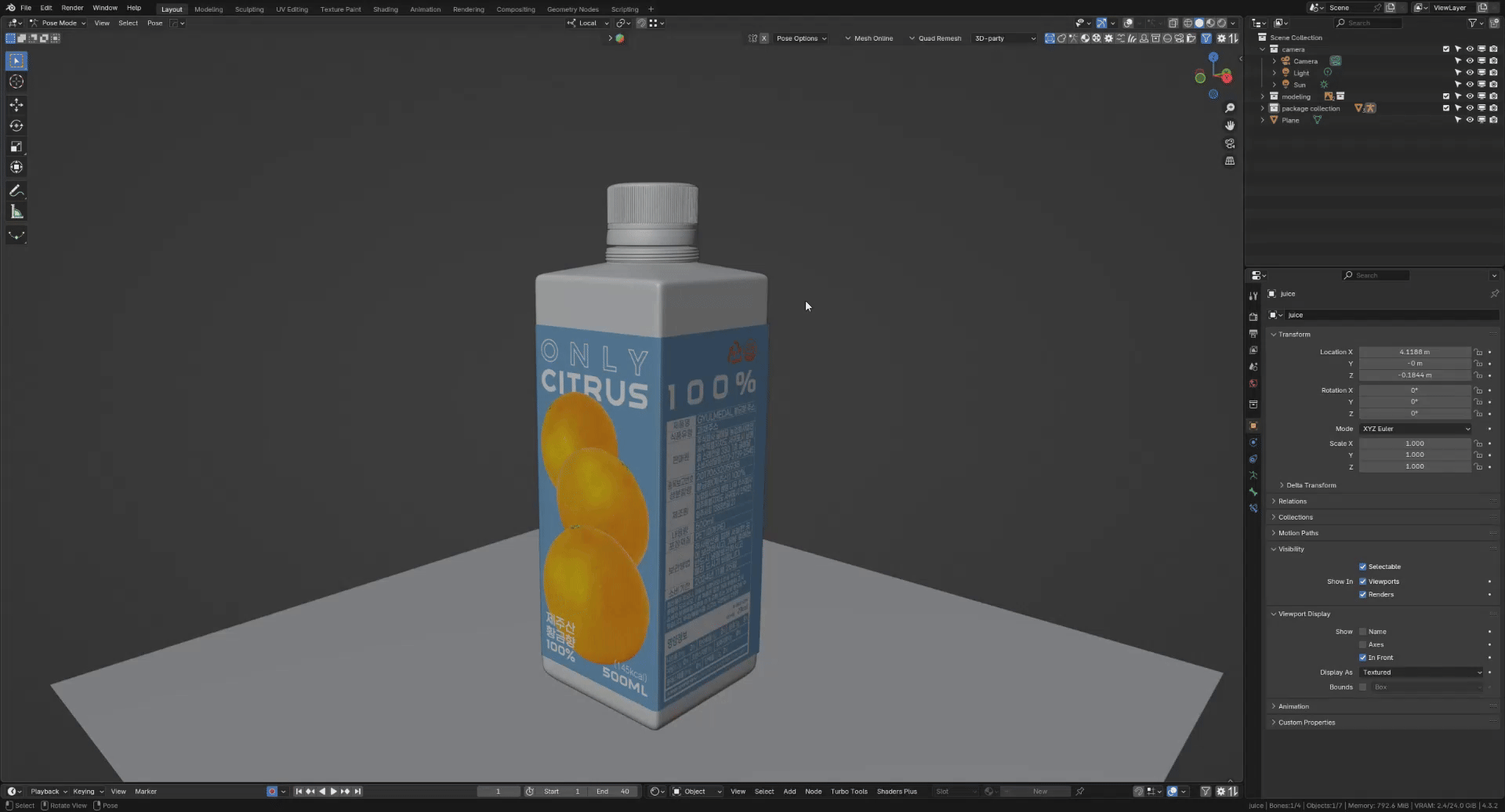The image size is (1505, 812).
Task: Click new collection icon in outliner
Action: 1493,23
